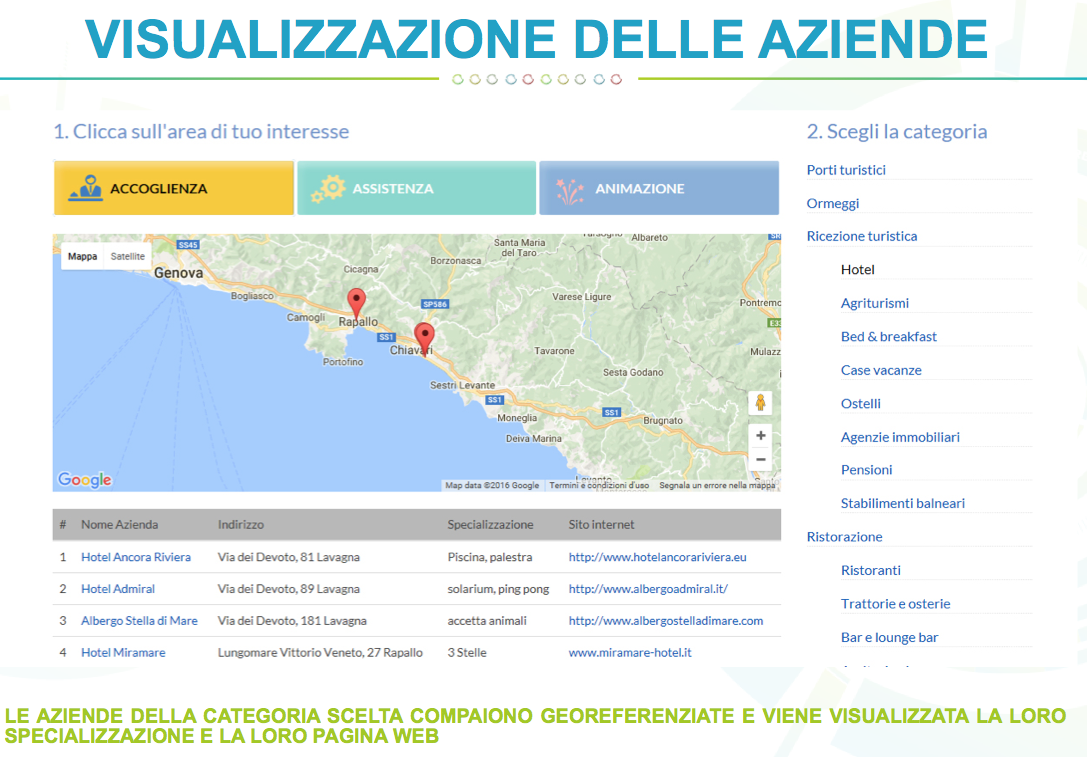Click the accetta animali specialization cell
The height and width of the screenshot is (757, 1087).
pos(487,620)
